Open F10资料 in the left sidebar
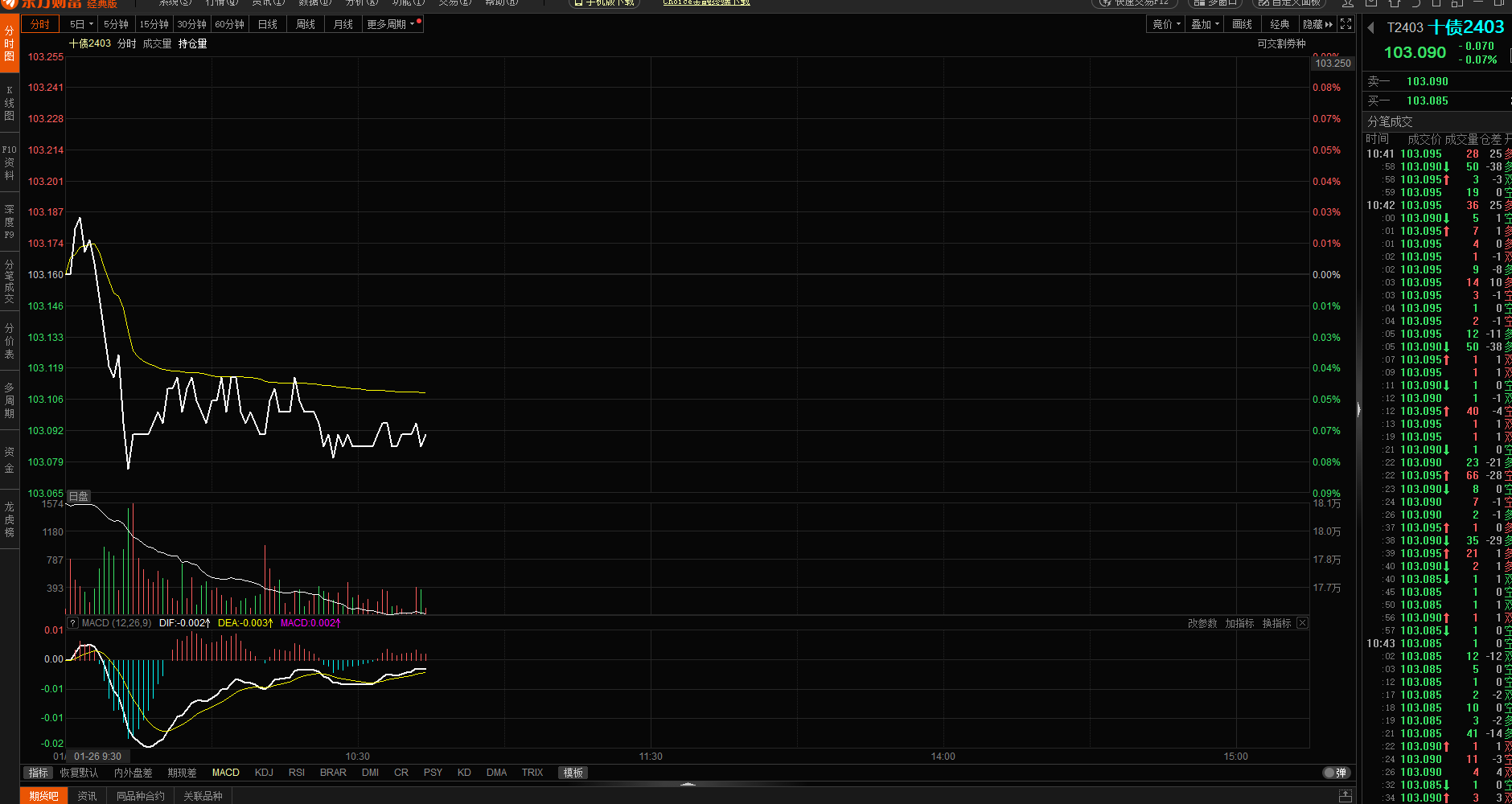Screen dimensions: 1512x804 10,162
